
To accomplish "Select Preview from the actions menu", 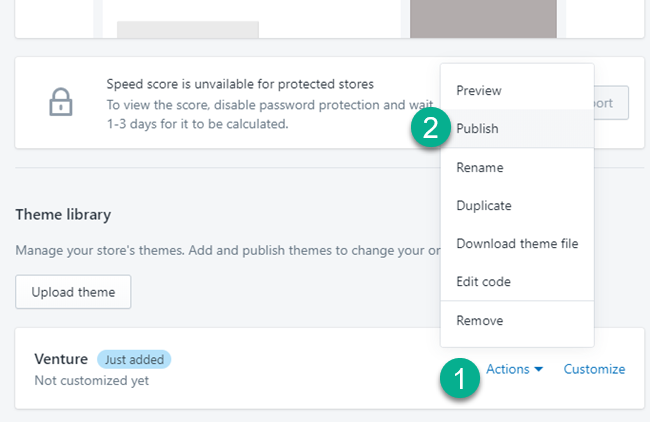I will (478, 91).
